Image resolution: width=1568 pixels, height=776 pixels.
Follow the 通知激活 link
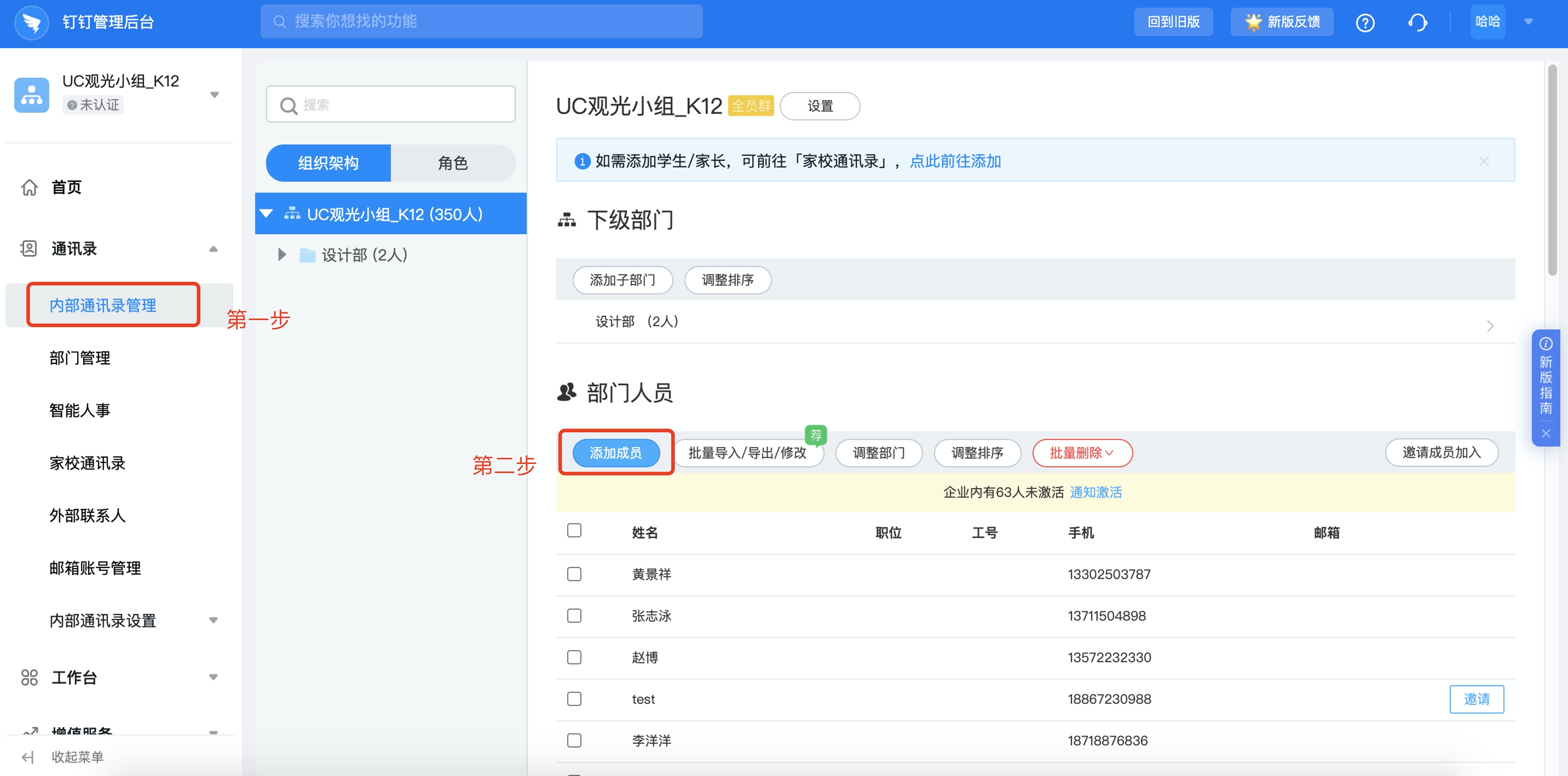1096,493
